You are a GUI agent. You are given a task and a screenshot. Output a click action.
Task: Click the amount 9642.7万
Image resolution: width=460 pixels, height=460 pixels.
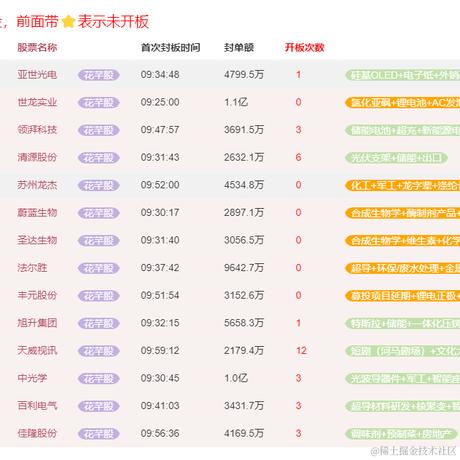tap(244, 268)
